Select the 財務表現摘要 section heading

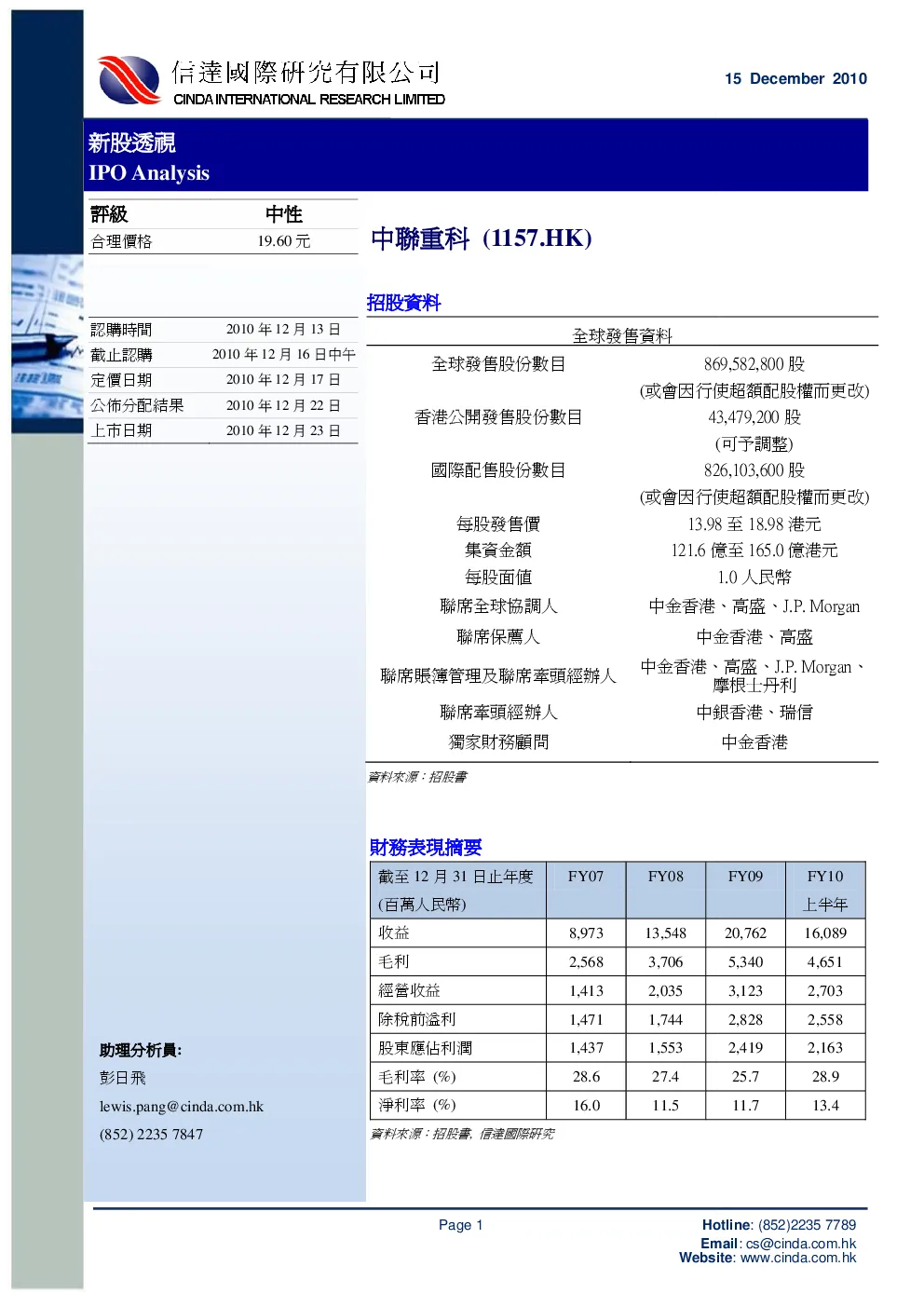426,847
